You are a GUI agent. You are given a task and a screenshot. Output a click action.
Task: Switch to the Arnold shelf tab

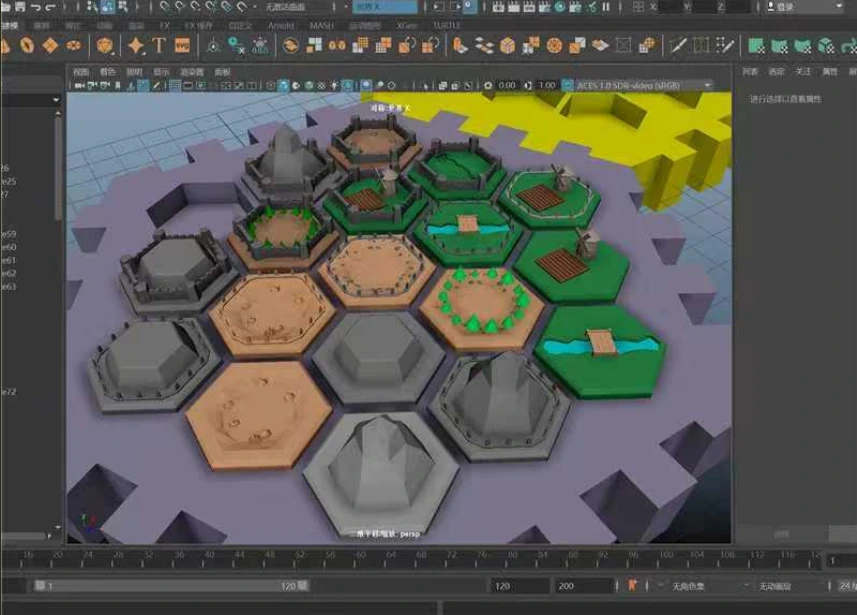[x=281, y=26]
